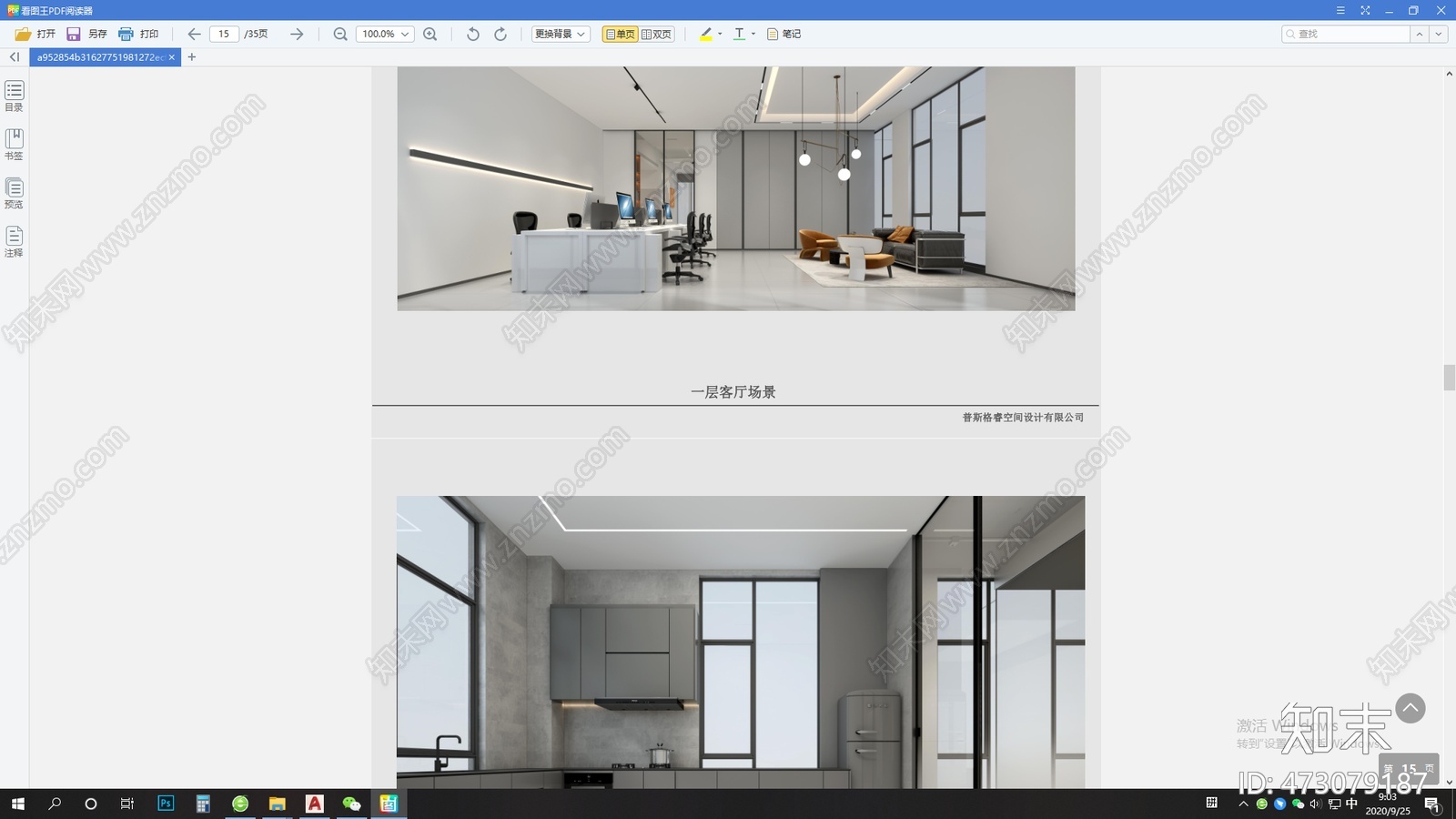Open WeChat from the taskbar

click(351, 804)
